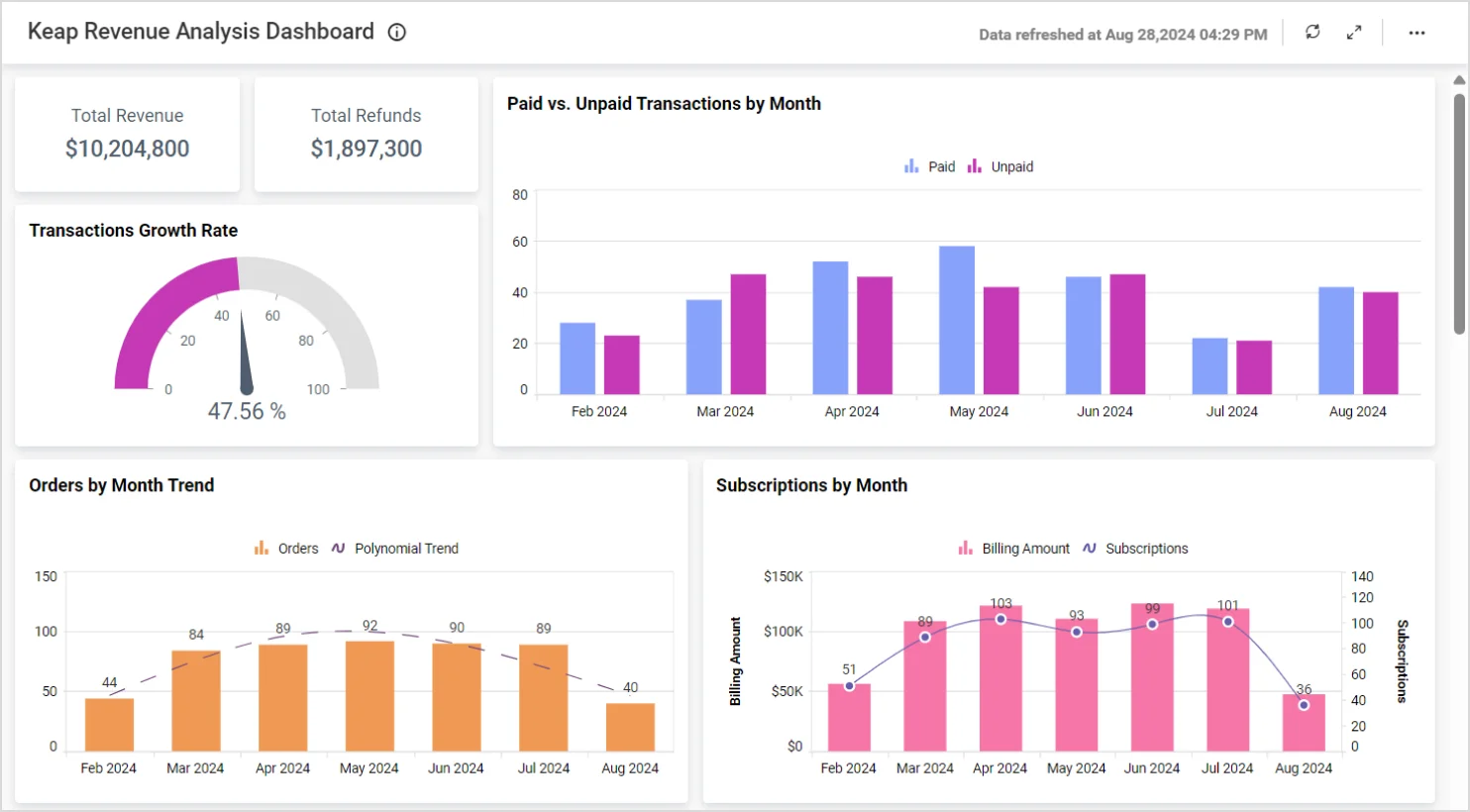
Task: Toggle Subscriptions line legend icon
Action: tap(1090, 549)
